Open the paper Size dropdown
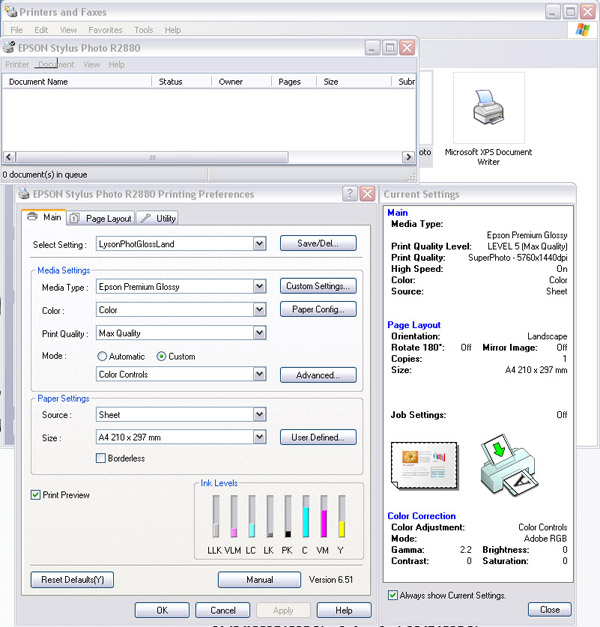This screenshot has width=600, height=627. pos(260,437)
